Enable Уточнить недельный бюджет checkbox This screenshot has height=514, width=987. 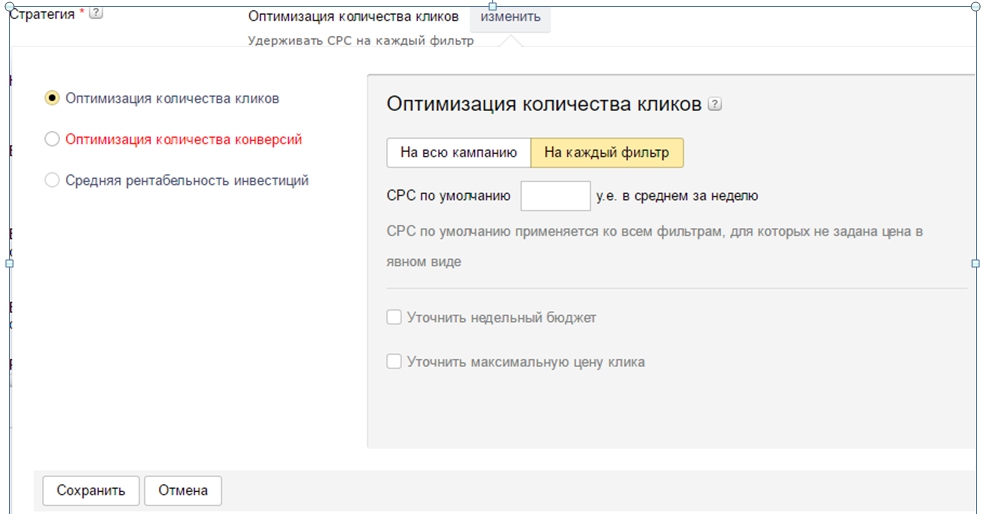point(394,318)
